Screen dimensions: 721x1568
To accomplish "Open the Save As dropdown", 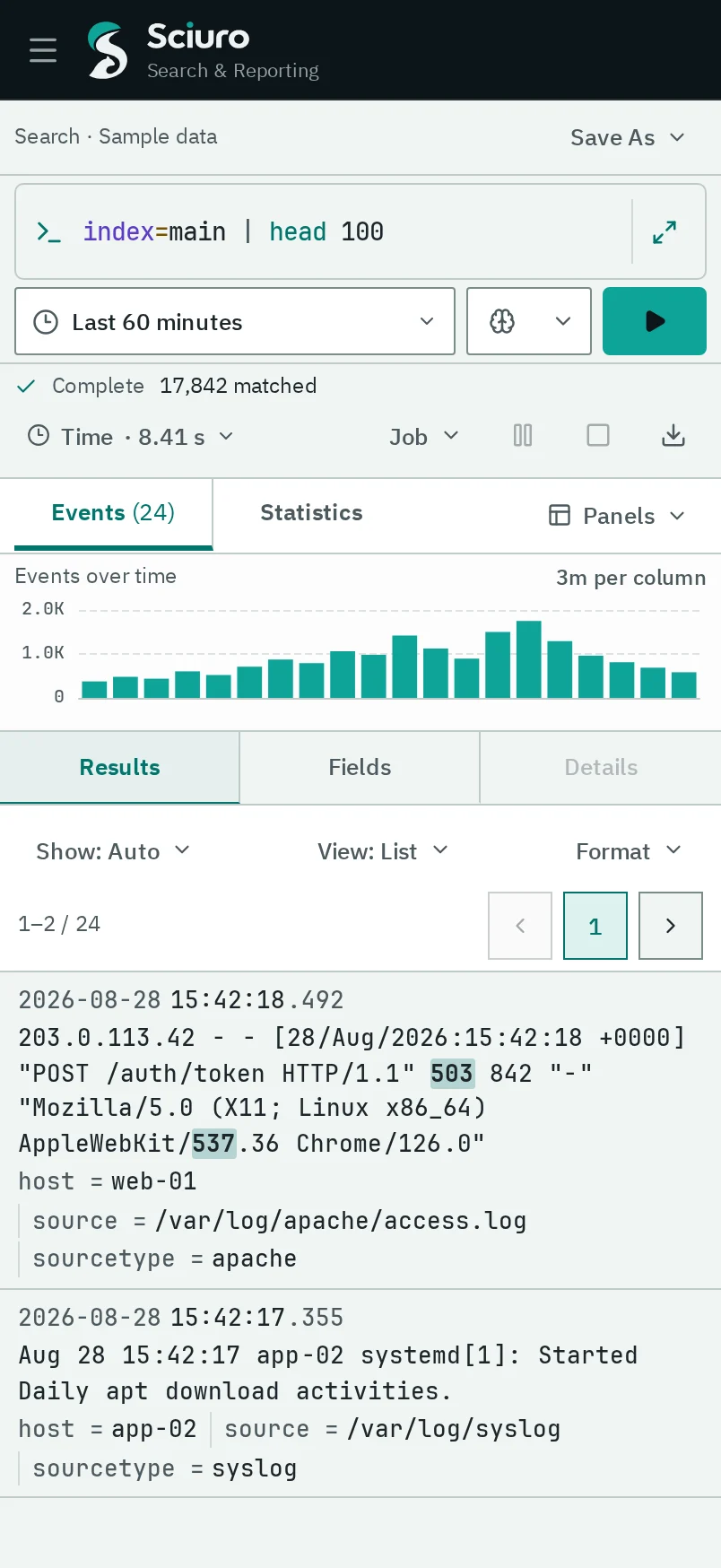I will tap(628, 137).
